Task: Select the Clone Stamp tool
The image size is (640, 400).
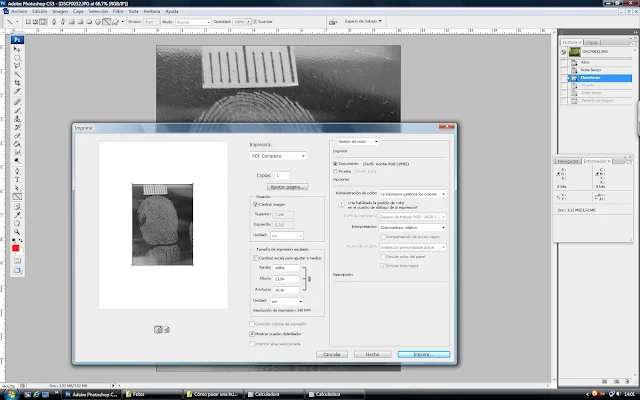Action: click(17, 119)
